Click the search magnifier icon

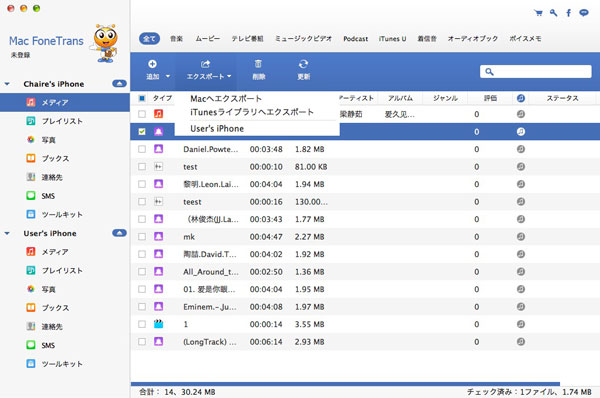[489, 72]
